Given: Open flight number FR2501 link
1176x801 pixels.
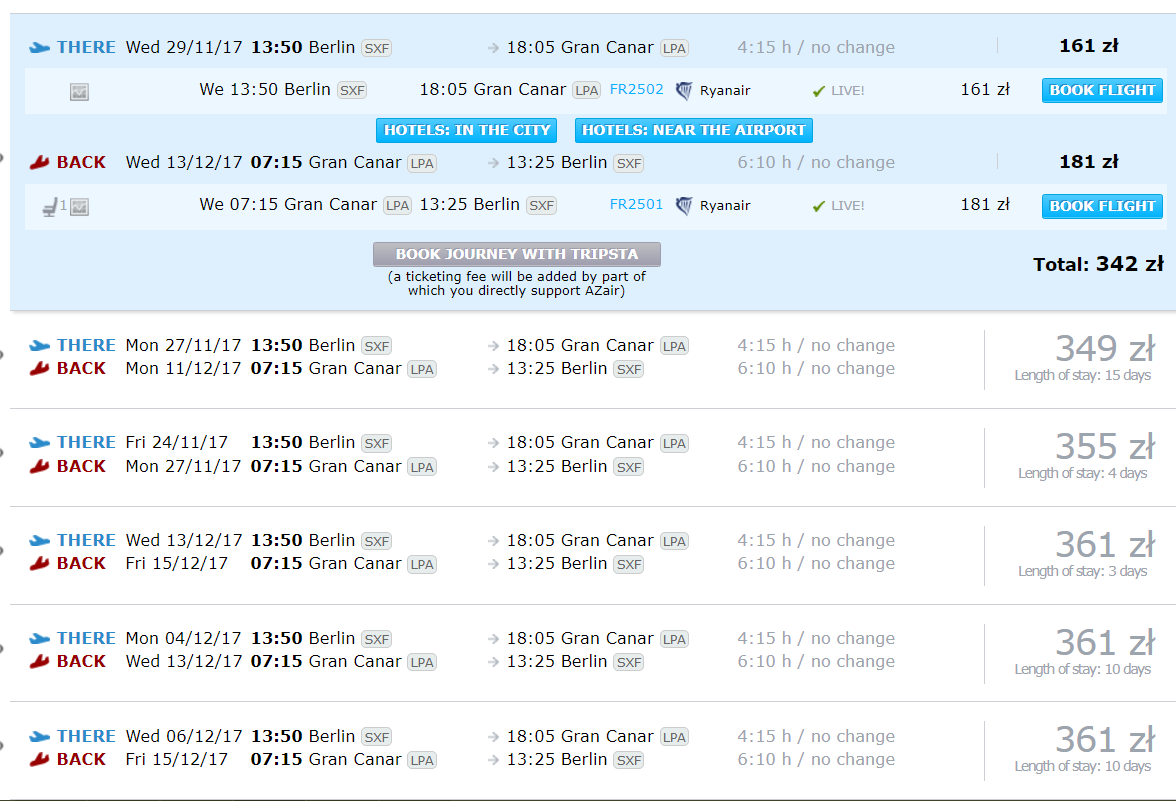Looking at the screenshot, I should [637, 204].
